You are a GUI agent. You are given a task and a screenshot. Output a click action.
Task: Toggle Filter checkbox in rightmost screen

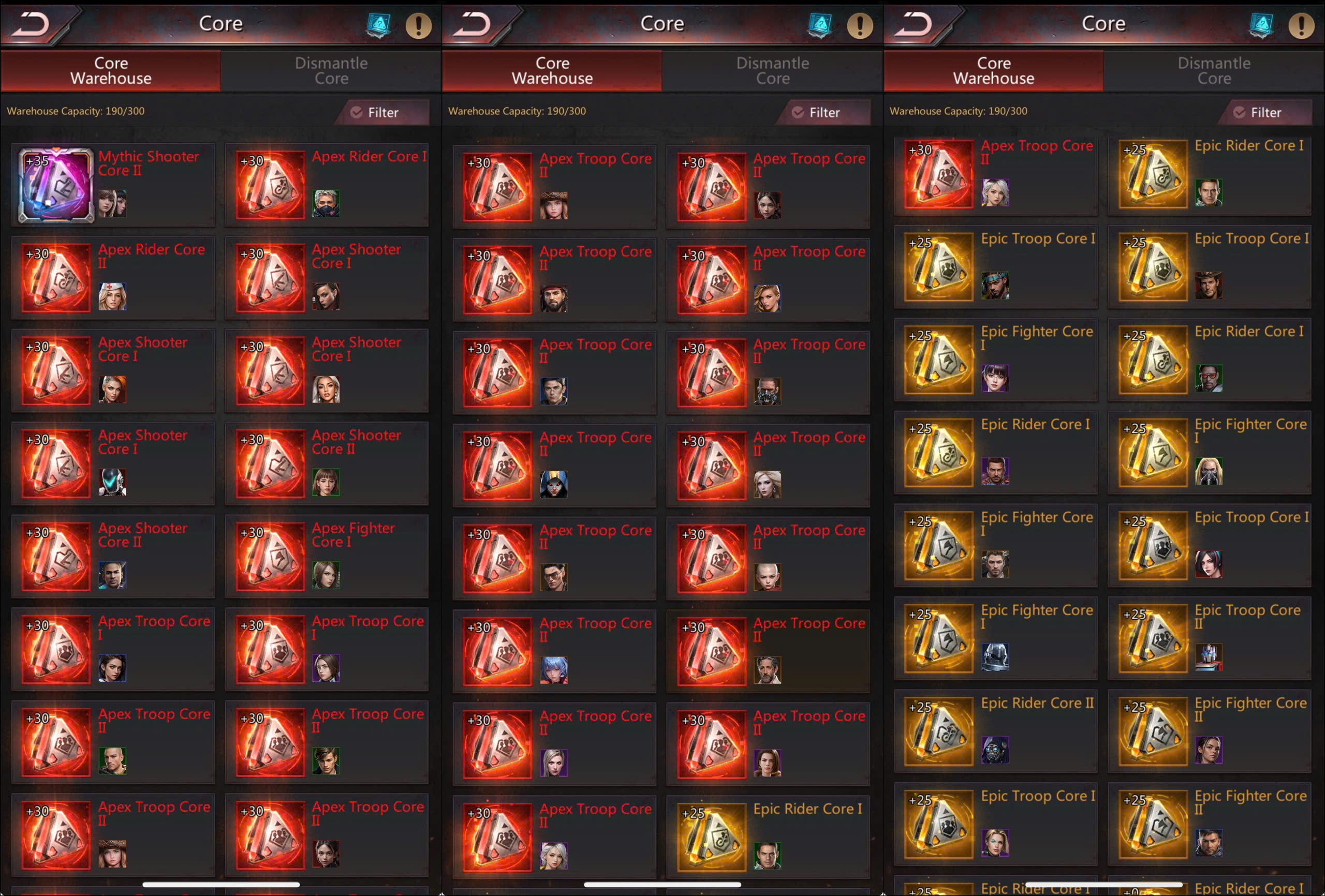[x=1240, y=112]
